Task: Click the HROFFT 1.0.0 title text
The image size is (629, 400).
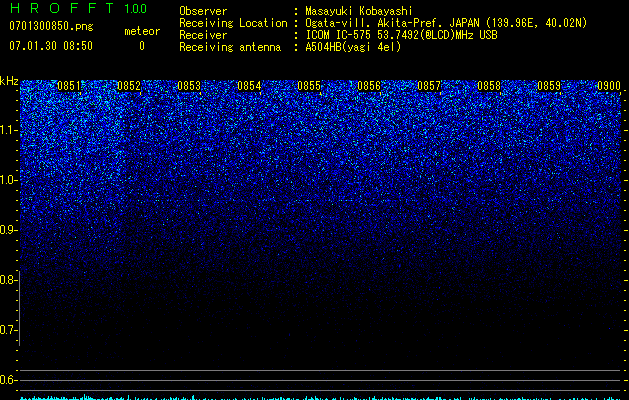Action: [78, 8]
